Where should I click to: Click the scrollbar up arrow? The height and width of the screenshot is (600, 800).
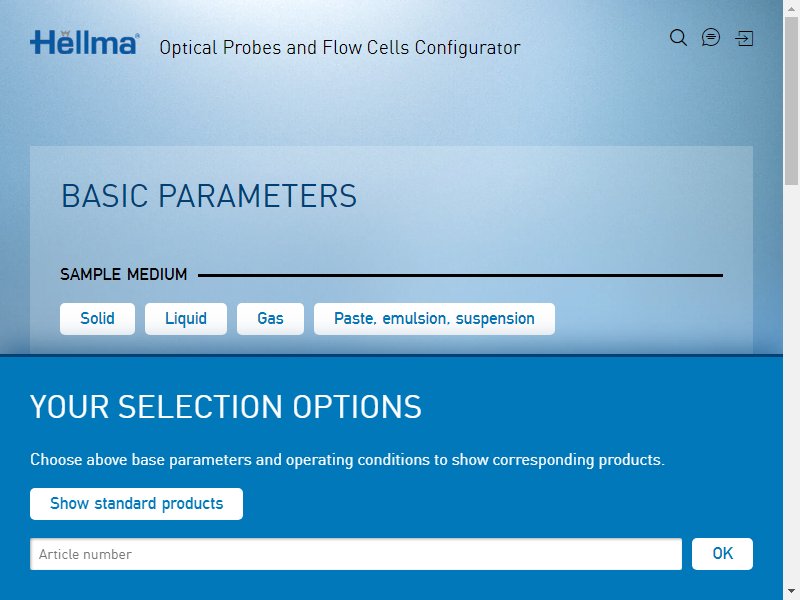[791, 6]
